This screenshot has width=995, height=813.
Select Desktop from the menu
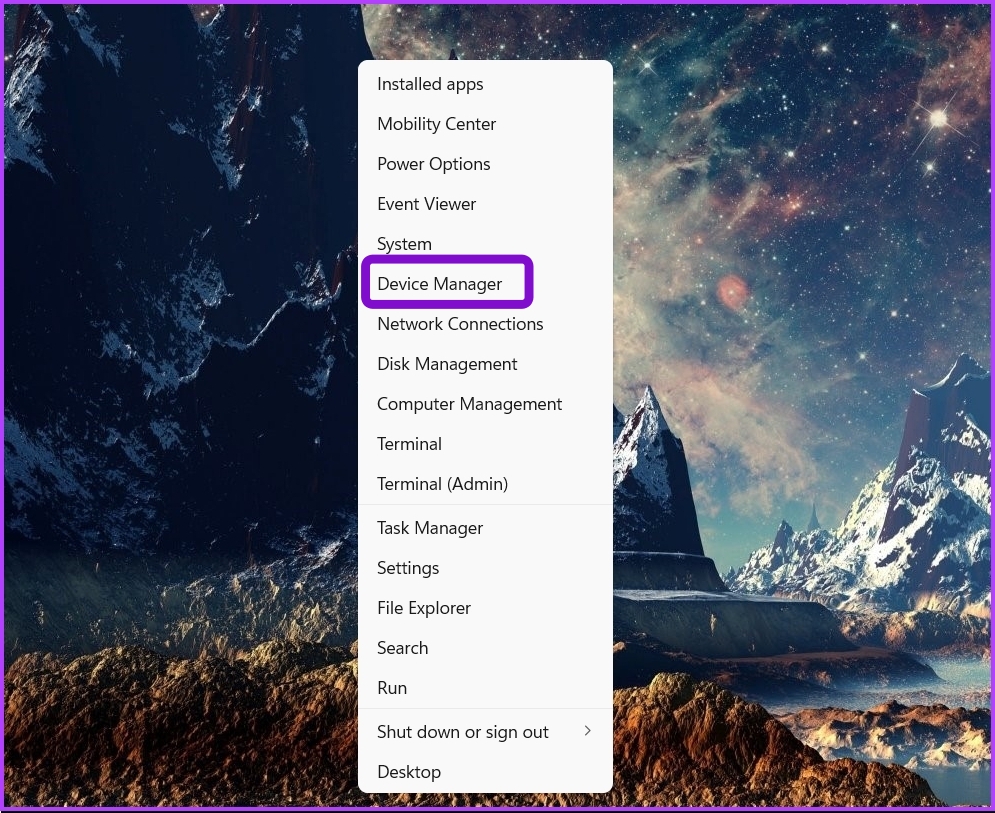409,772
